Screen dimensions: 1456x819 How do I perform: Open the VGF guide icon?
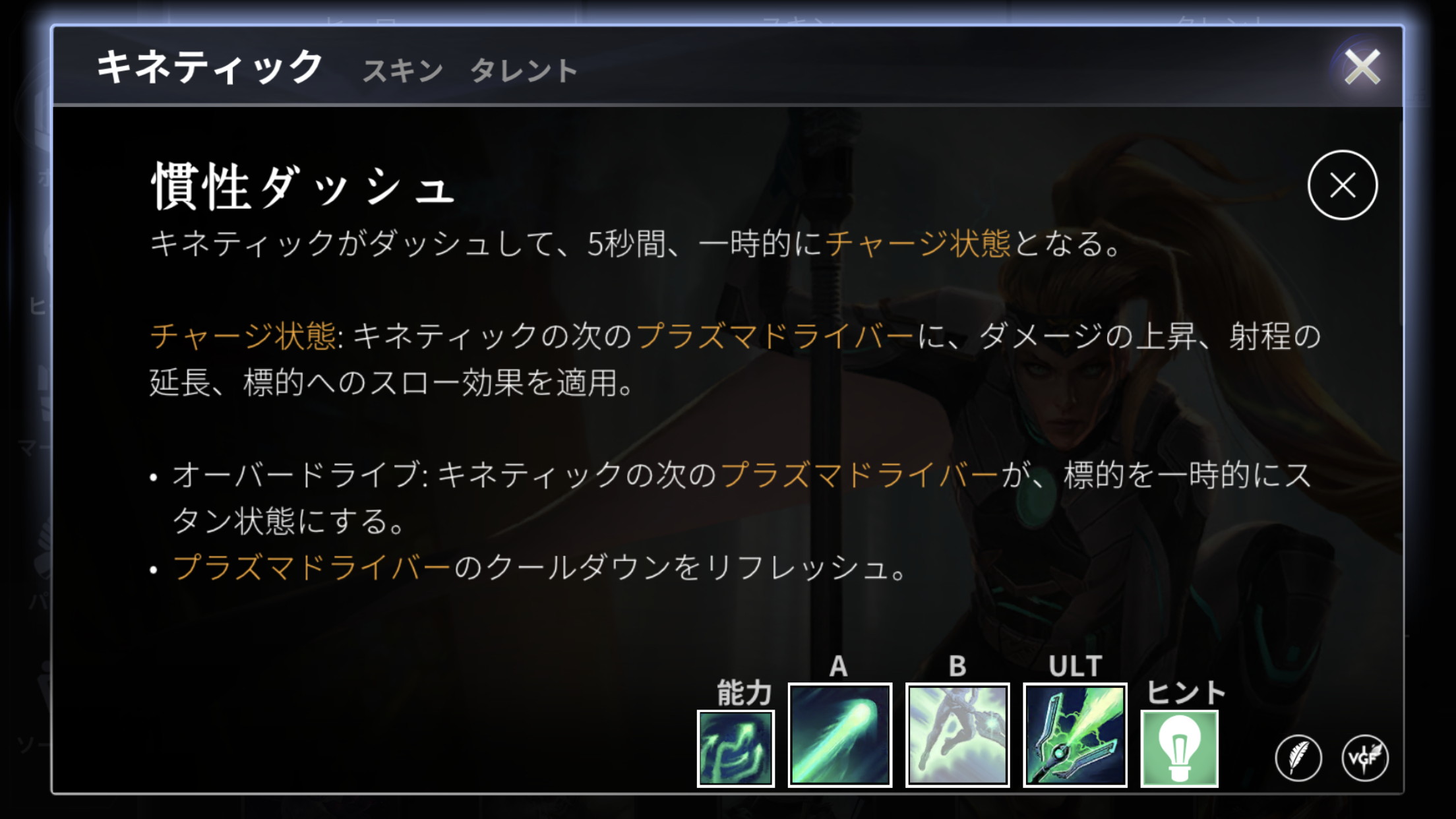tap(1365, 758)
